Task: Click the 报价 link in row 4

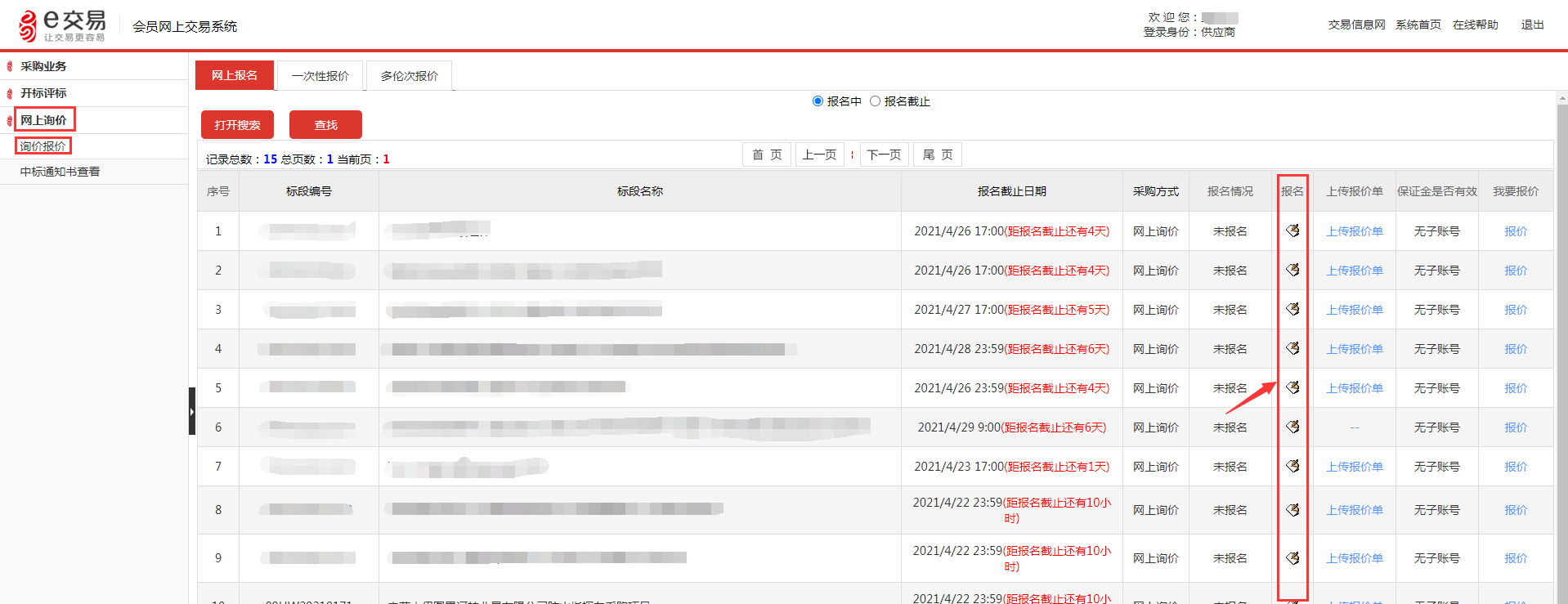Action: coord(1516,349)
